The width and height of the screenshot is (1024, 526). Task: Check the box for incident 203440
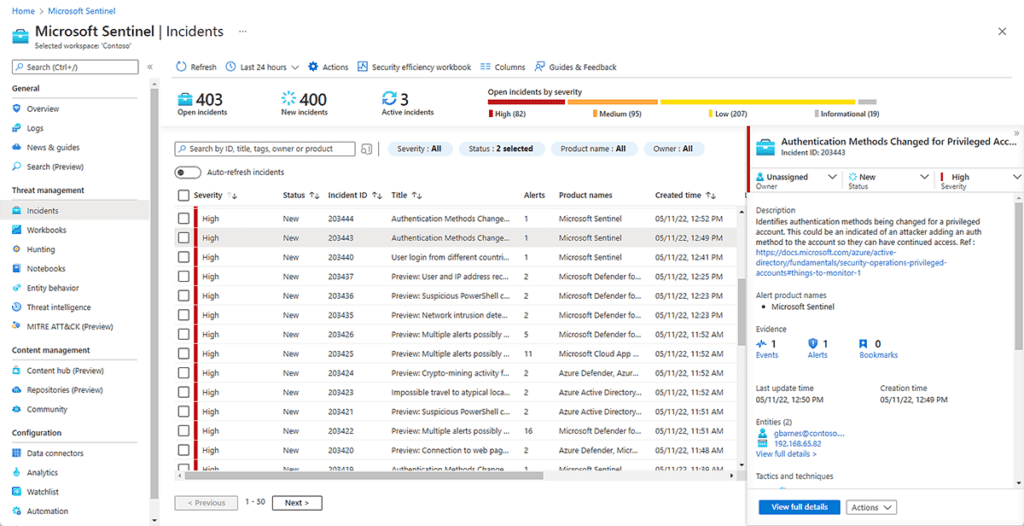point(184,257)
